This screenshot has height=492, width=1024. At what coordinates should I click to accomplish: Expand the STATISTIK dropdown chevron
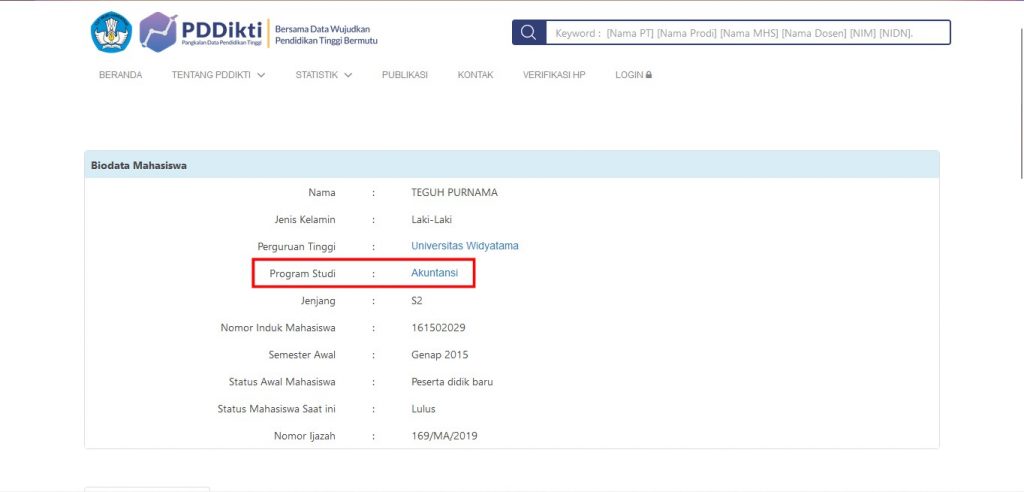coord(348,75)
